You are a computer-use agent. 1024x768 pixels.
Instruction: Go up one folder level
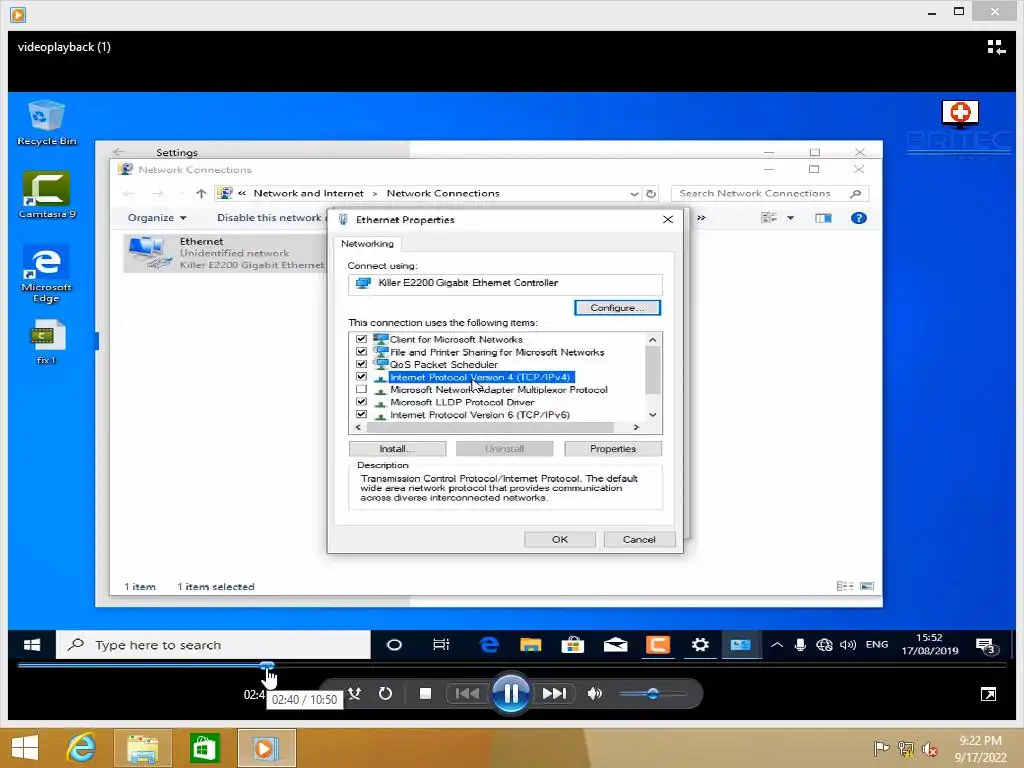201,193
